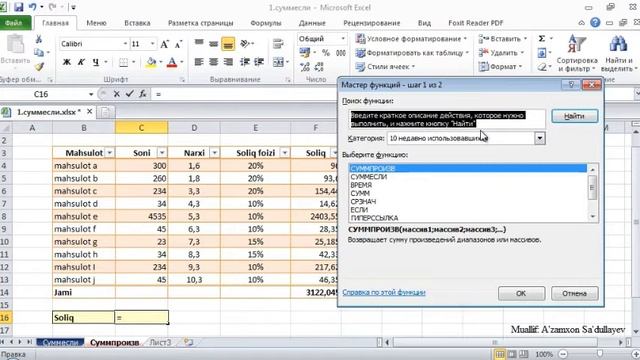640x360 pixels.
Task: Click the Clear eraser icon
Action: [x=542, y=67]
